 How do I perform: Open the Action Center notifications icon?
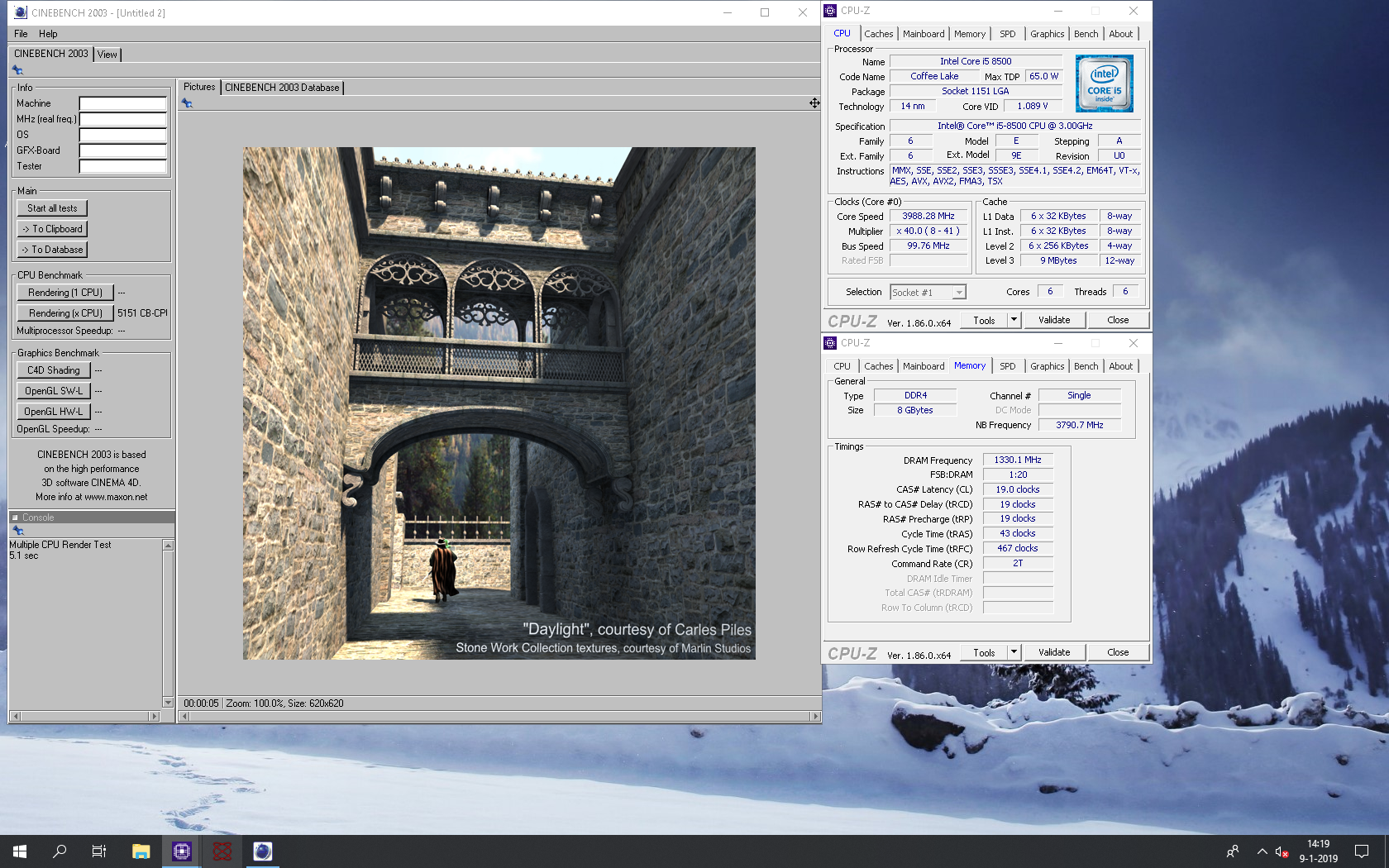coord(1362,851)
